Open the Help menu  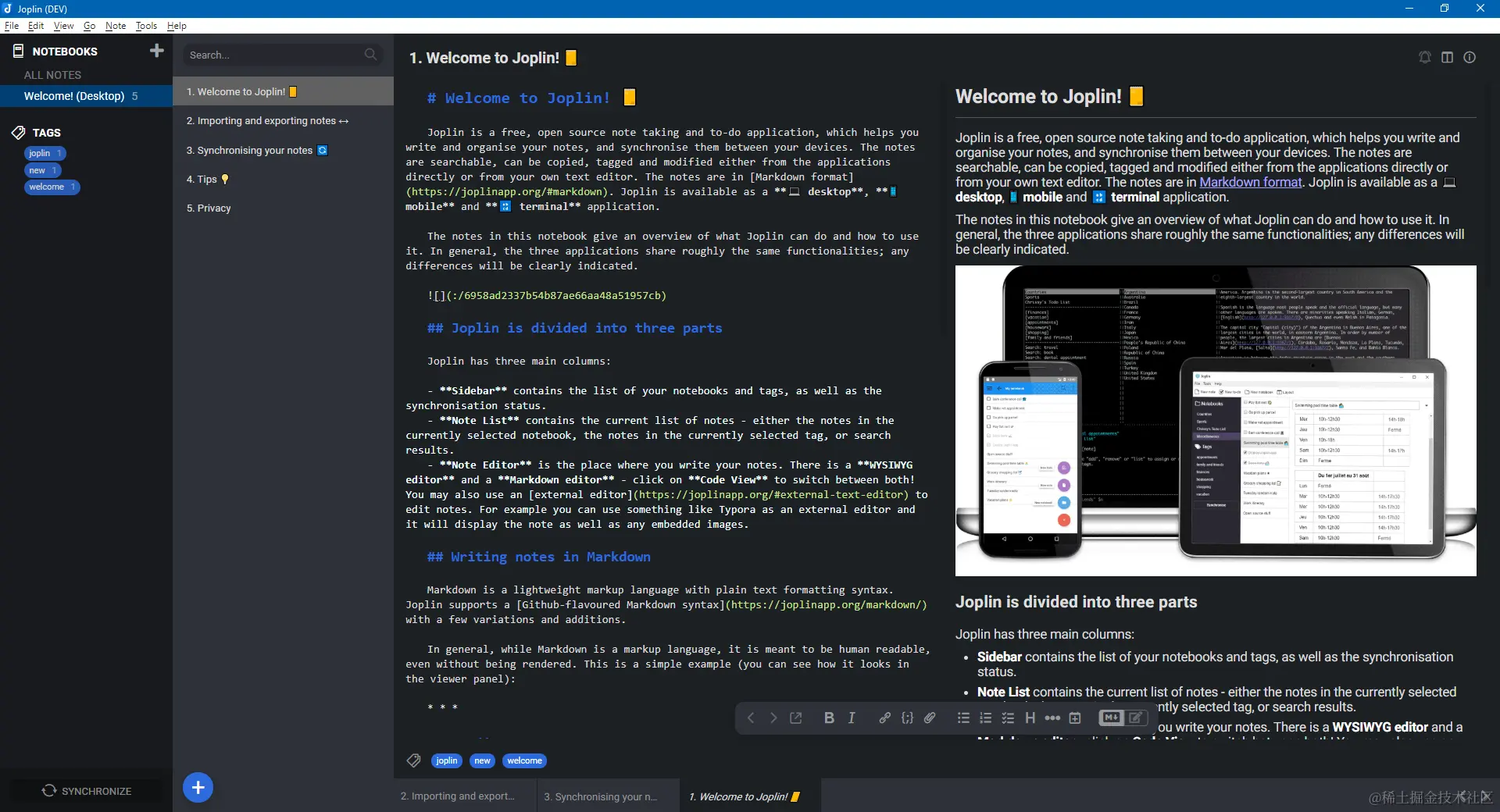point(177,26)
